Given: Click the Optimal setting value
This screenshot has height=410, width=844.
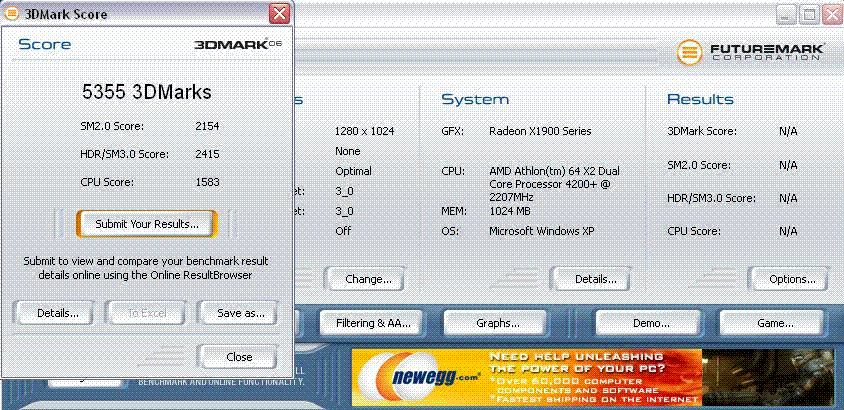Looking at the screenshot, I should pyautogui.click(x=353, y=171).
